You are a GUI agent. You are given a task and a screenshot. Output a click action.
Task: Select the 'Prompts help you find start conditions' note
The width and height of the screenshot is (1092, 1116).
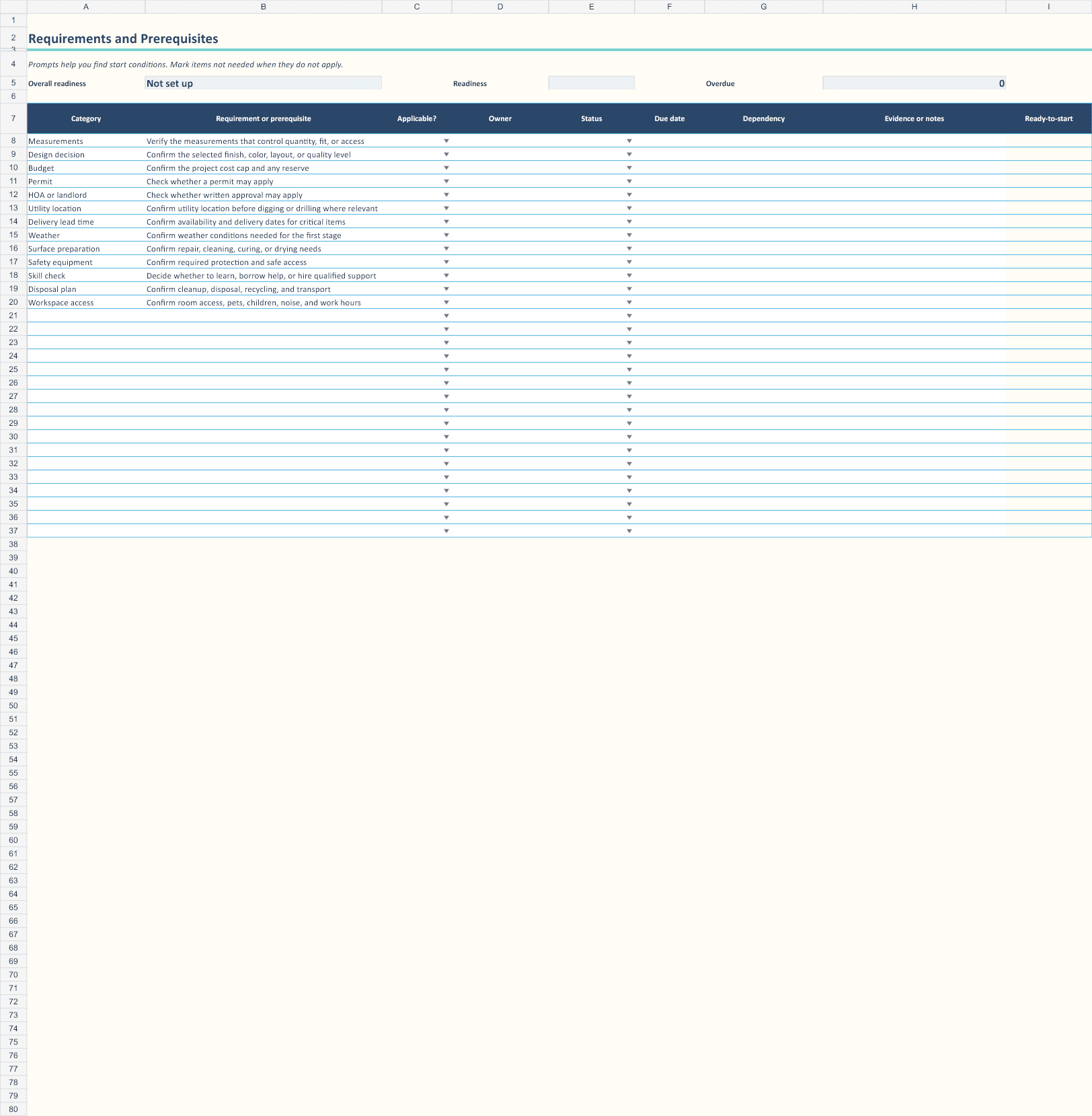click(186, 65)
